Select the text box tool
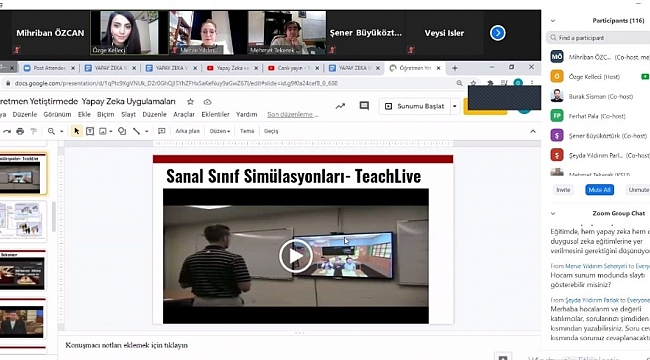Image resolution: width=650 pixels, height=360 pixels. click(90, 131)
